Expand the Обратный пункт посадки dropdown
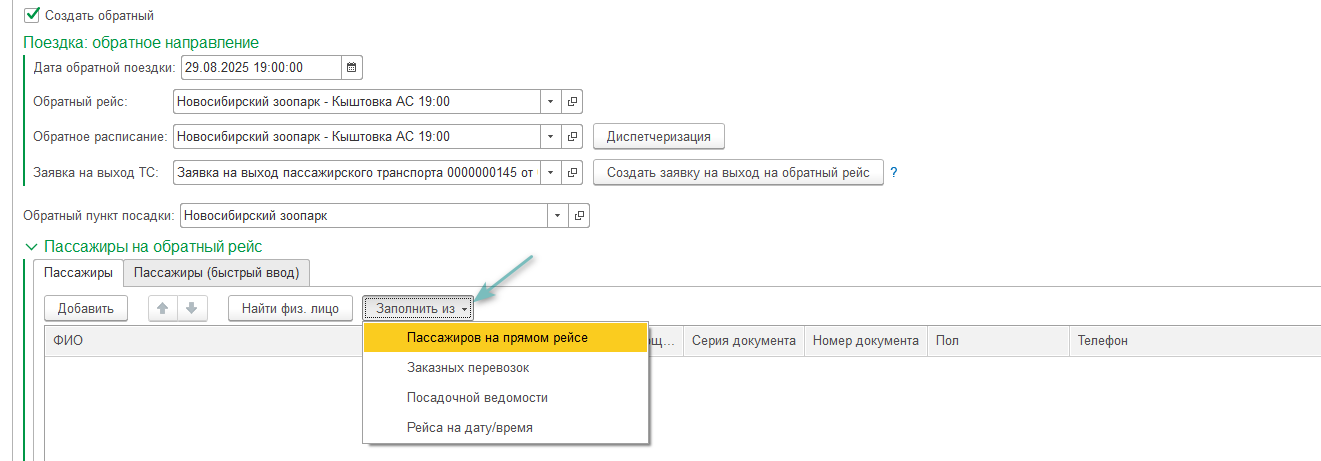Screen dimensions: 1321x461 click(557, 215)
